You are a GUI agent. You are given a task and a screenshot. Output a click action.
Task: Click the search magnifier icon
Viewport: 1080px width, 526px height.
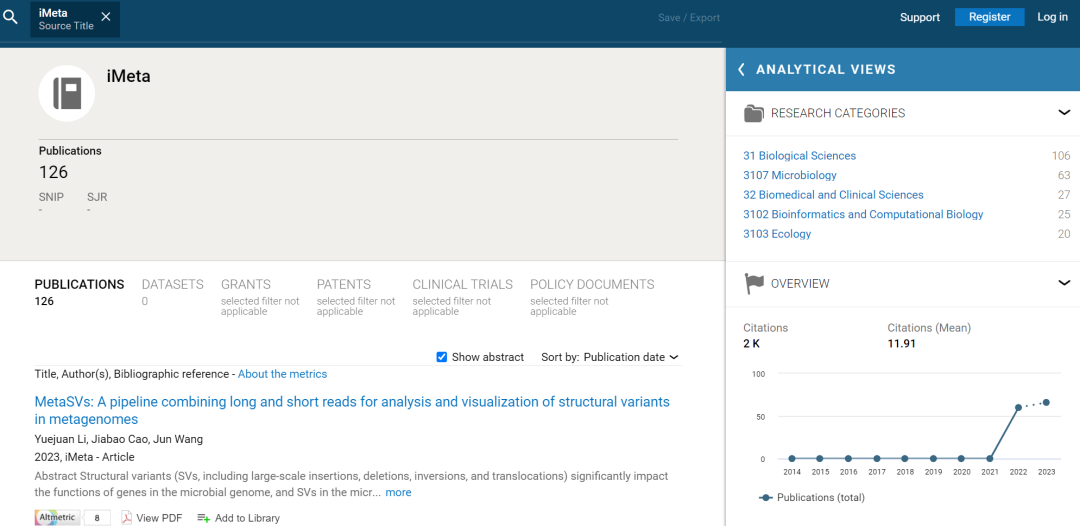pyautogui.click(x=10, y=17)
